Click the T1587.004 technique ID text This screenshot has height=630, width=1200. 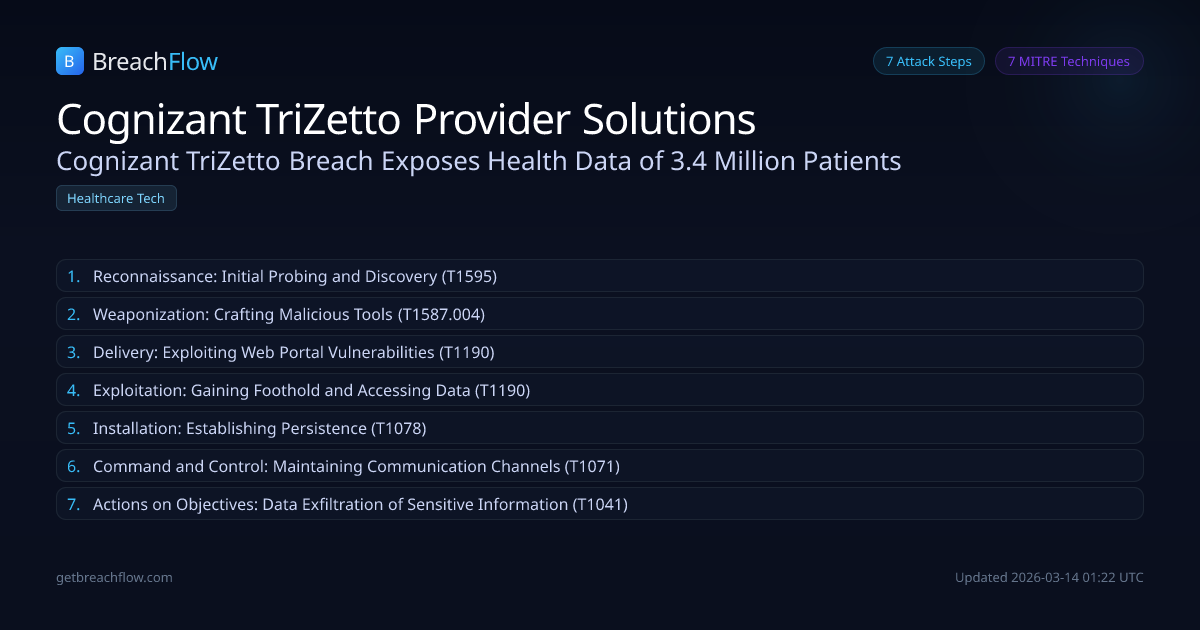click(x=441, y=314)
